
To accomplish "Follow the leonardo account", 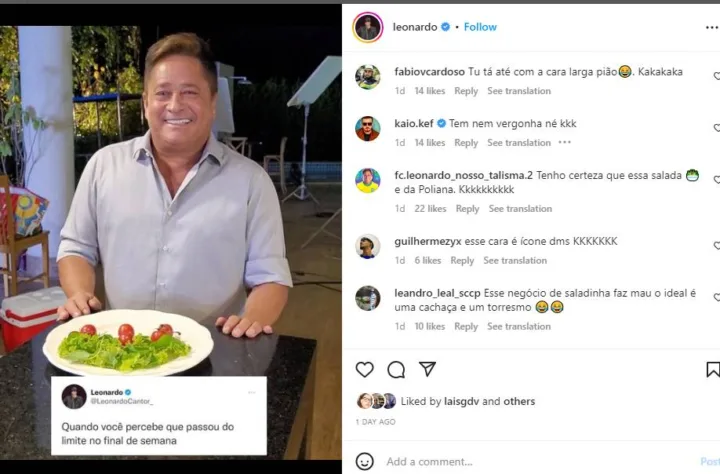I will click(480, 27).
